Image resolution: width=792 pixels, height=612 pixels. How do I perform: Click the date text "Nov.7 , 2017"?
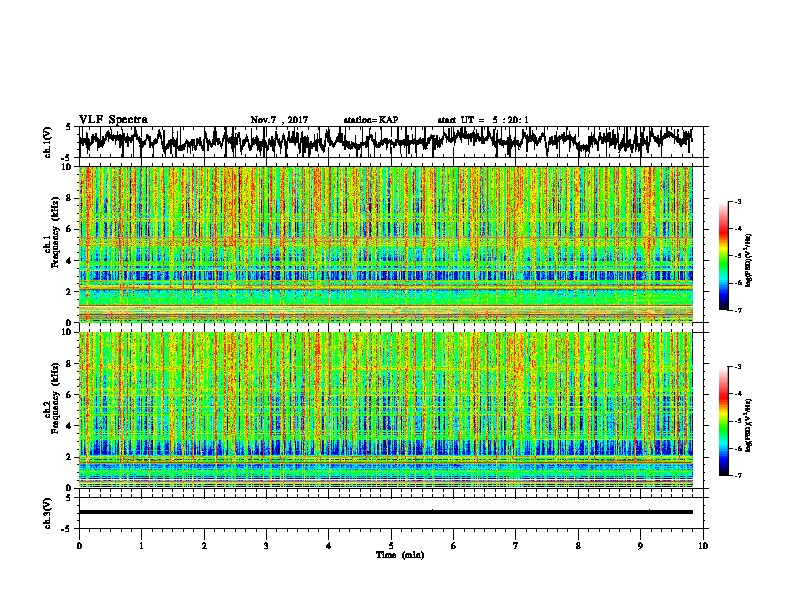click(279, 120)
